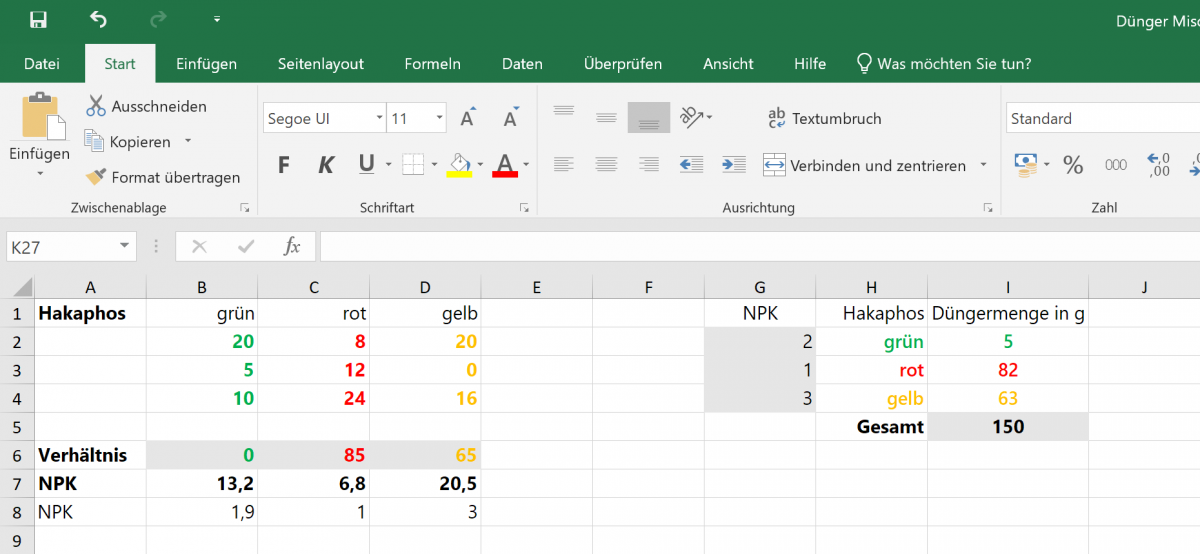Image resolution: width=1200 pixels, height=554 pixels.
Task: Add a decimal place icon
Action: tap(1158, 164)
